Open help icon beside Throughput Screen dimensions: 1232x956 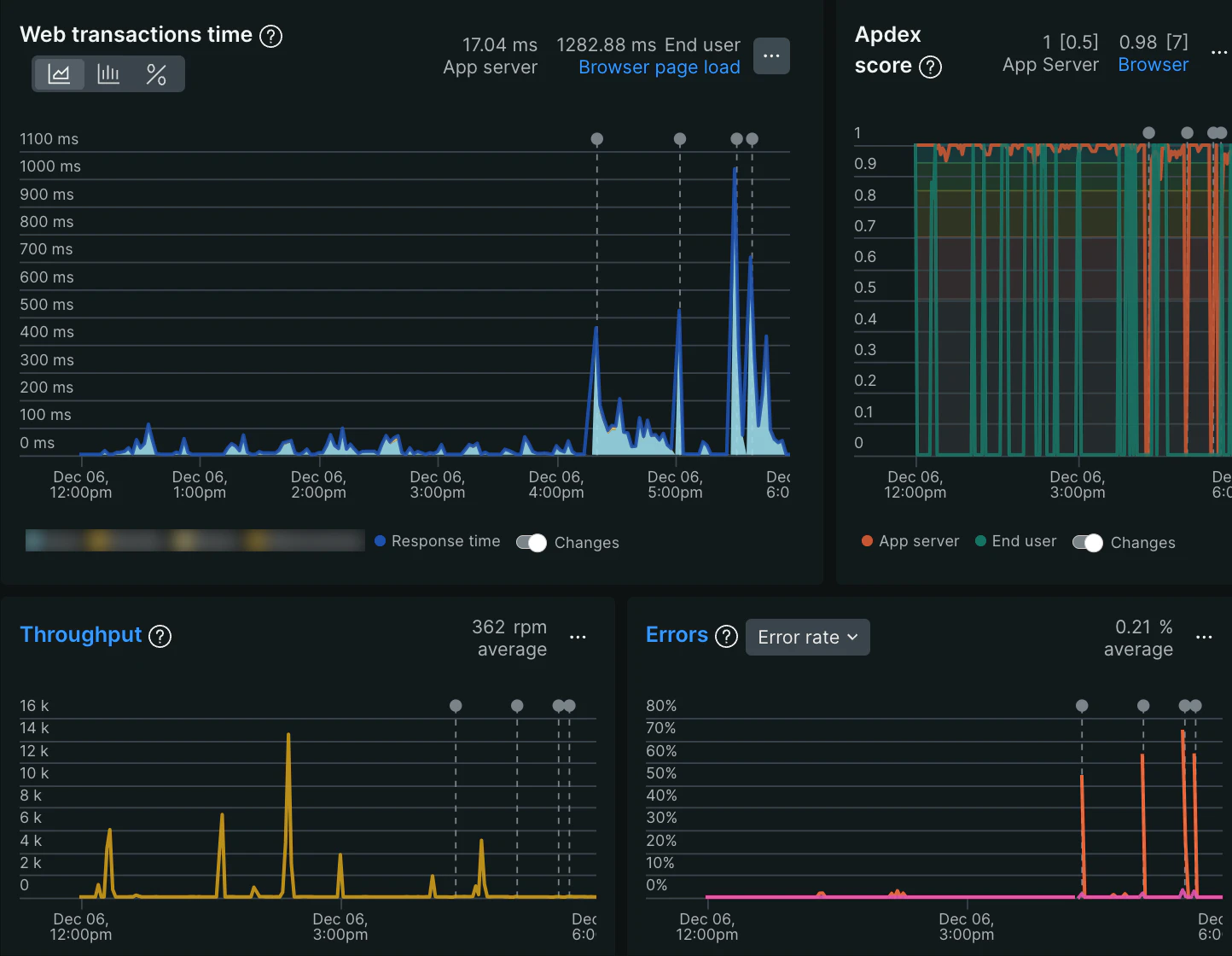[160, 636]
